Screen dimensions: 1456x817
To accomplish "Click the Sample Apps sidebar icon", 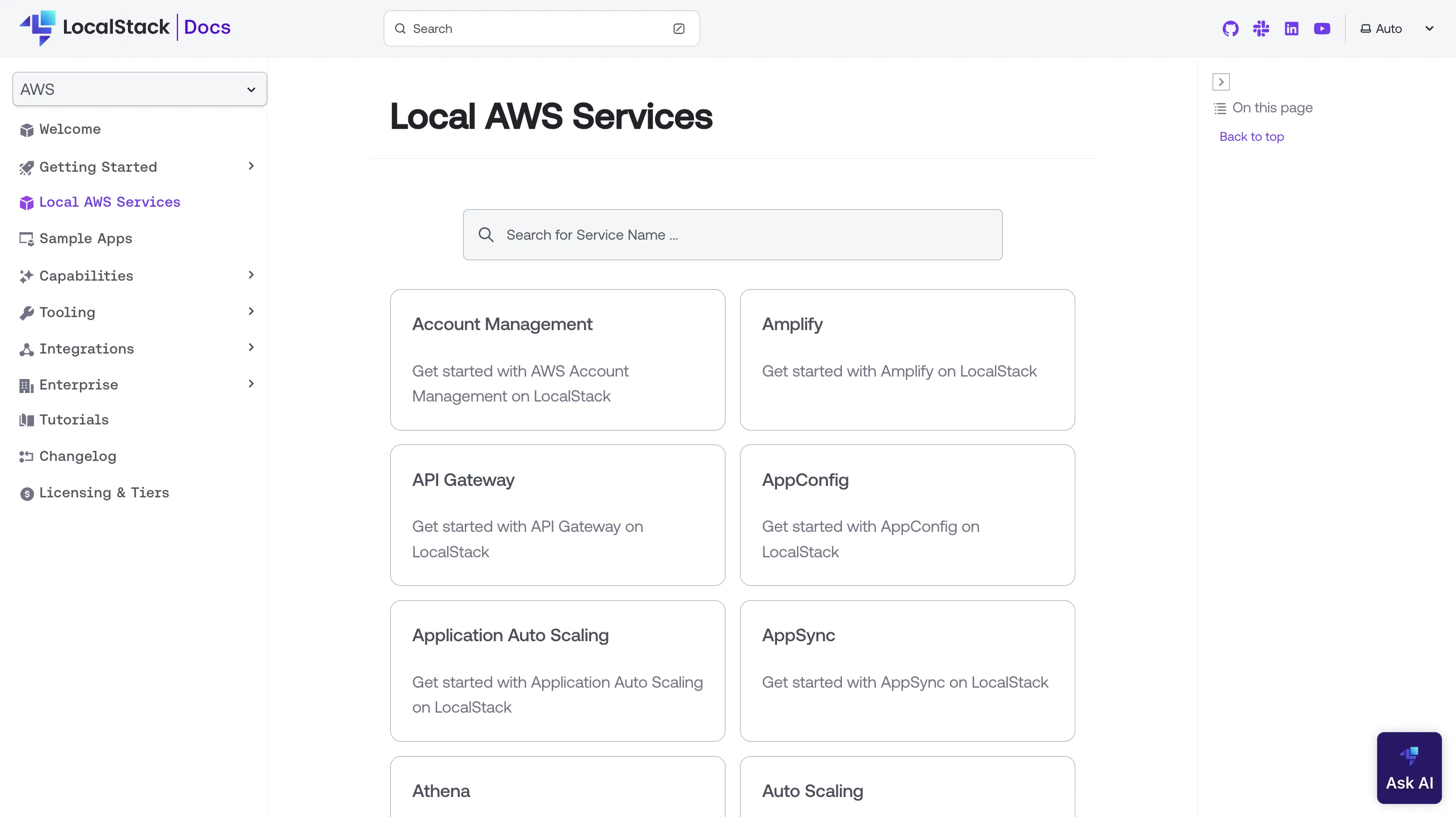I will click(x=26, y=238).
